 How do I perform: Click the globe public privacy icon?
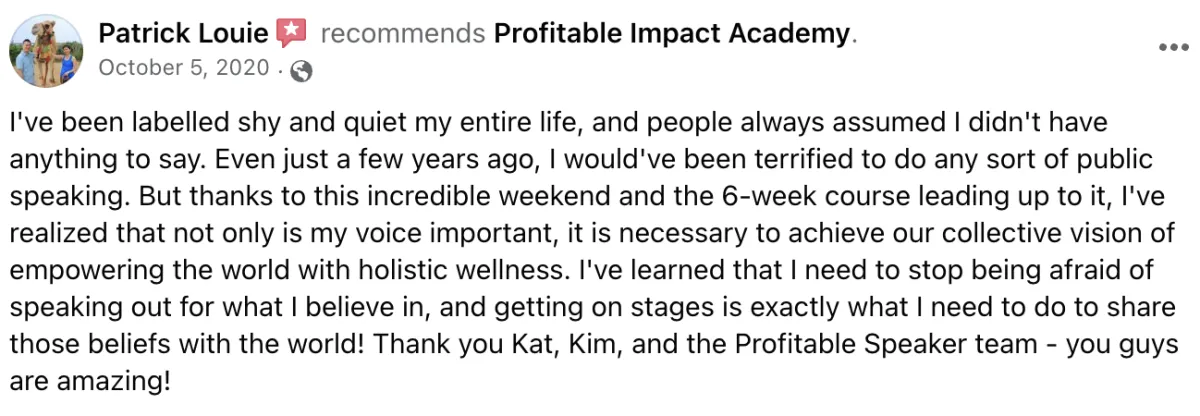pyautogui.click(x=299, y=71)
